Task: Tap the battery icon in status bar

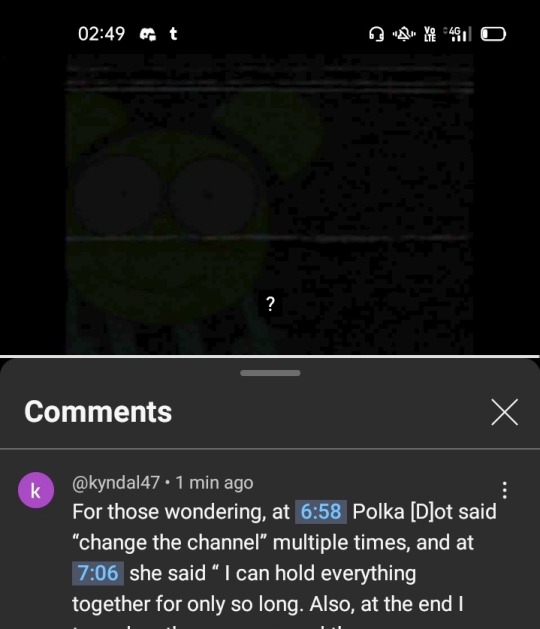Action: click(x=493, y=34)
